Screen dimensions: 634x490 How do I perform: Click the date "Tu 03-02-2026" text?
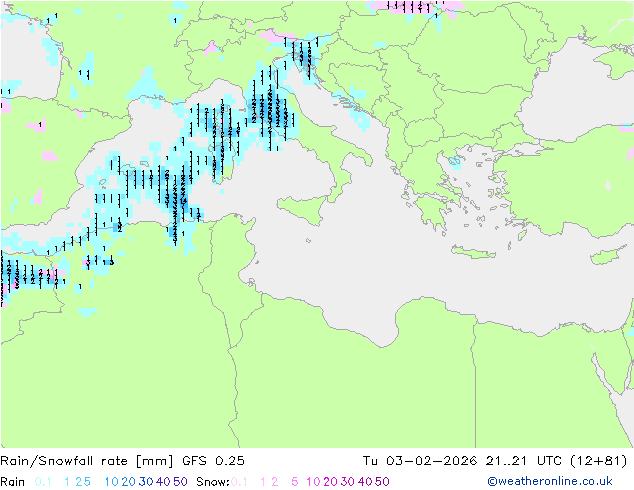click(420, 461)
